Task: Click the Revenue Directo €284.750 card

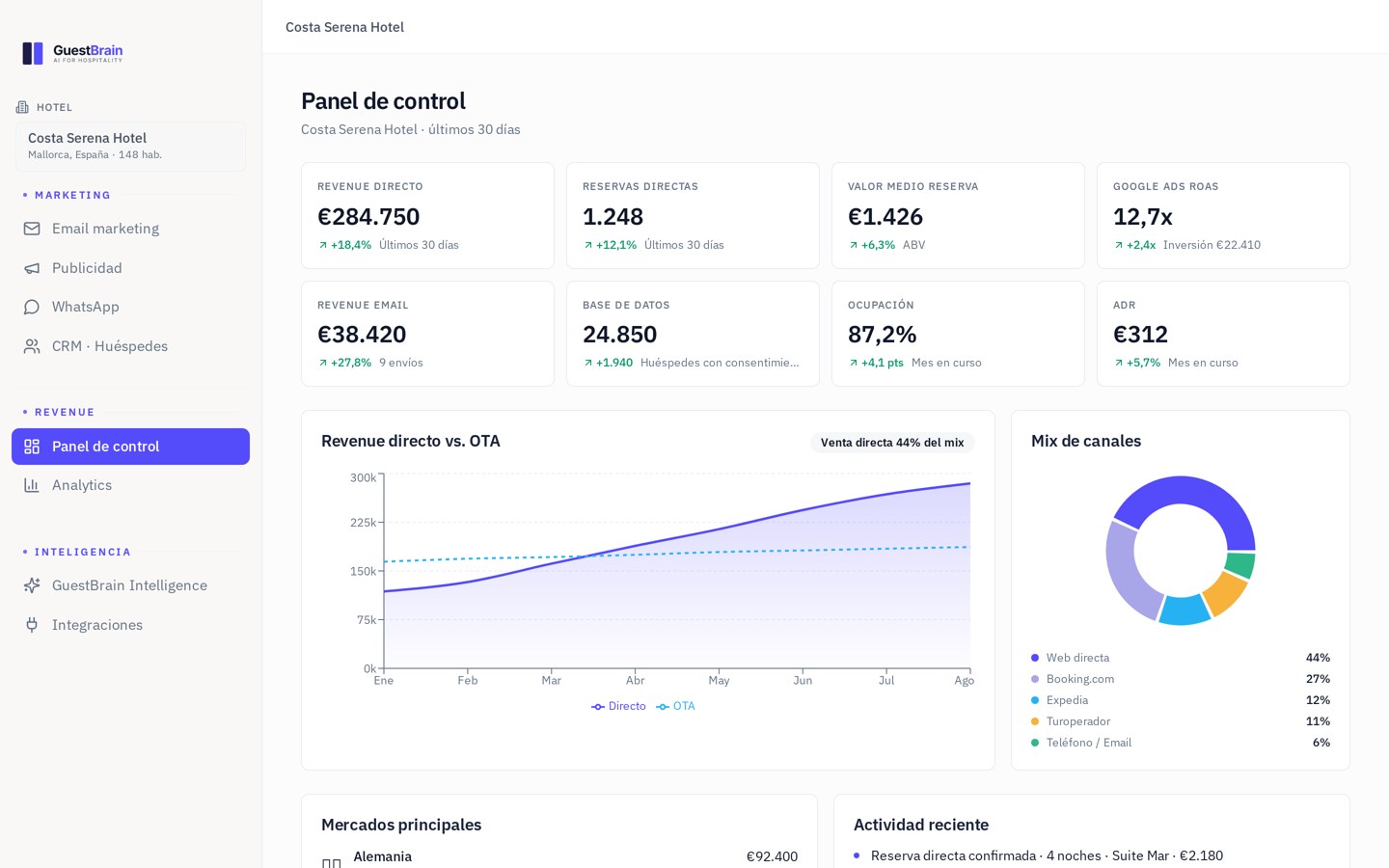Action: (427, 216)
